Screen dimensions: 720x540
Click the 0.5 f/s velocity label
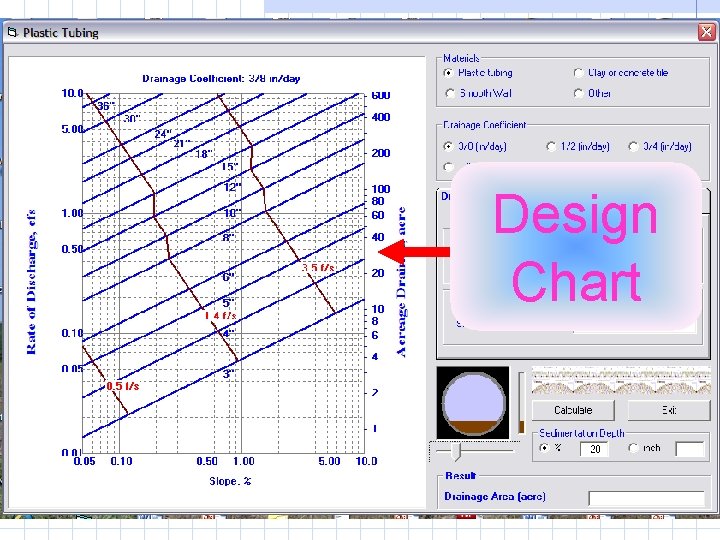(x=123, y=386)
